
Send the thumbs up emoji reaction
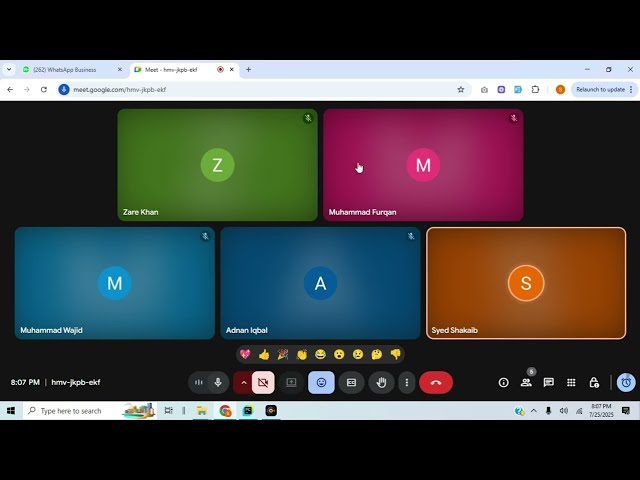click(x=264, y=354)
